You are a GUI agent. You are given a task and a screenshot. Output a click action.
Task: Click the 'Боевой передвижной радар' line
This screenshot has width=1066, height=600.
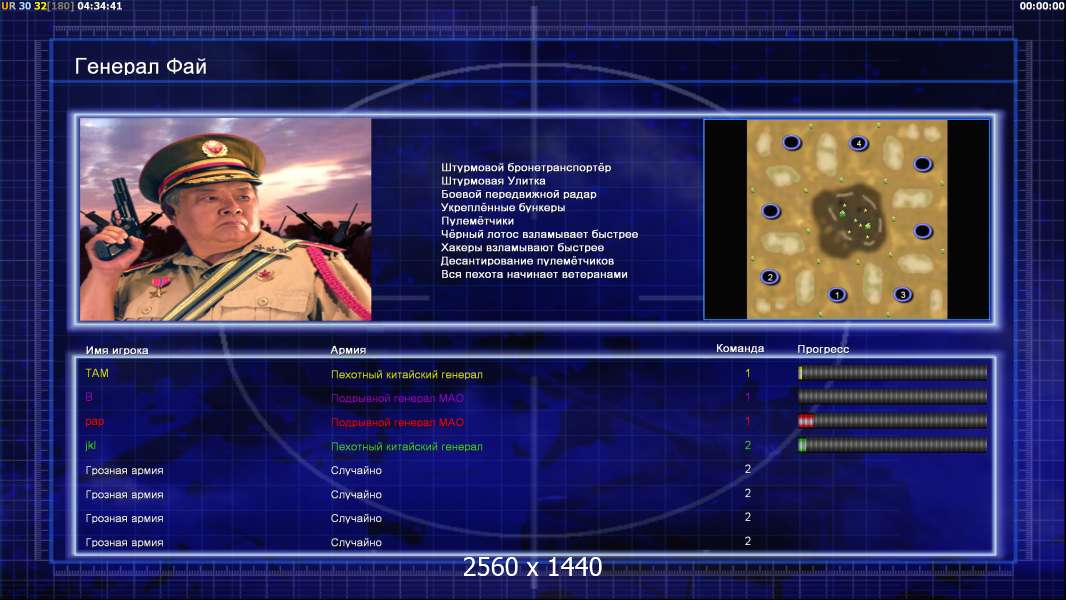tap(519, 194)
